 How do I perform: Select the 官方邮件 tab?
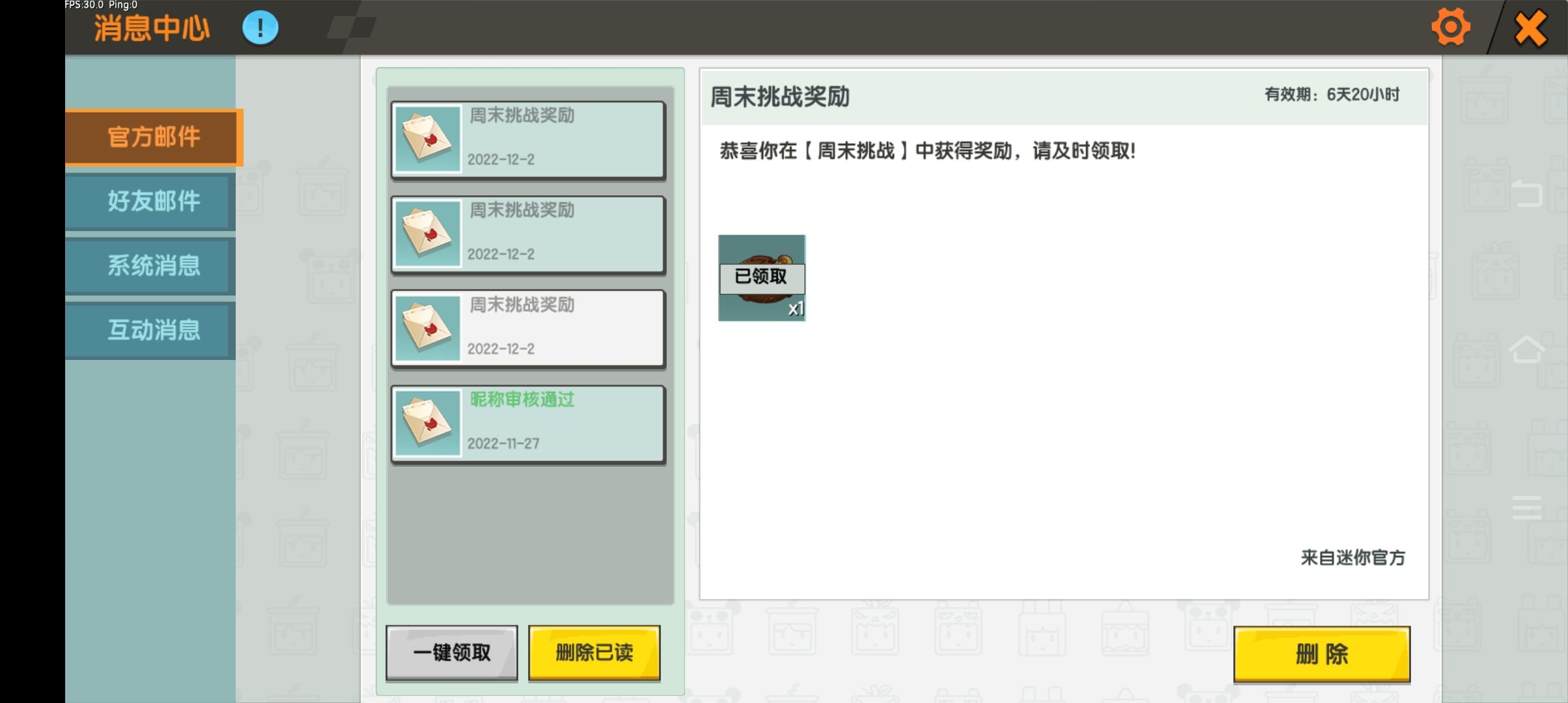(154, 137)
